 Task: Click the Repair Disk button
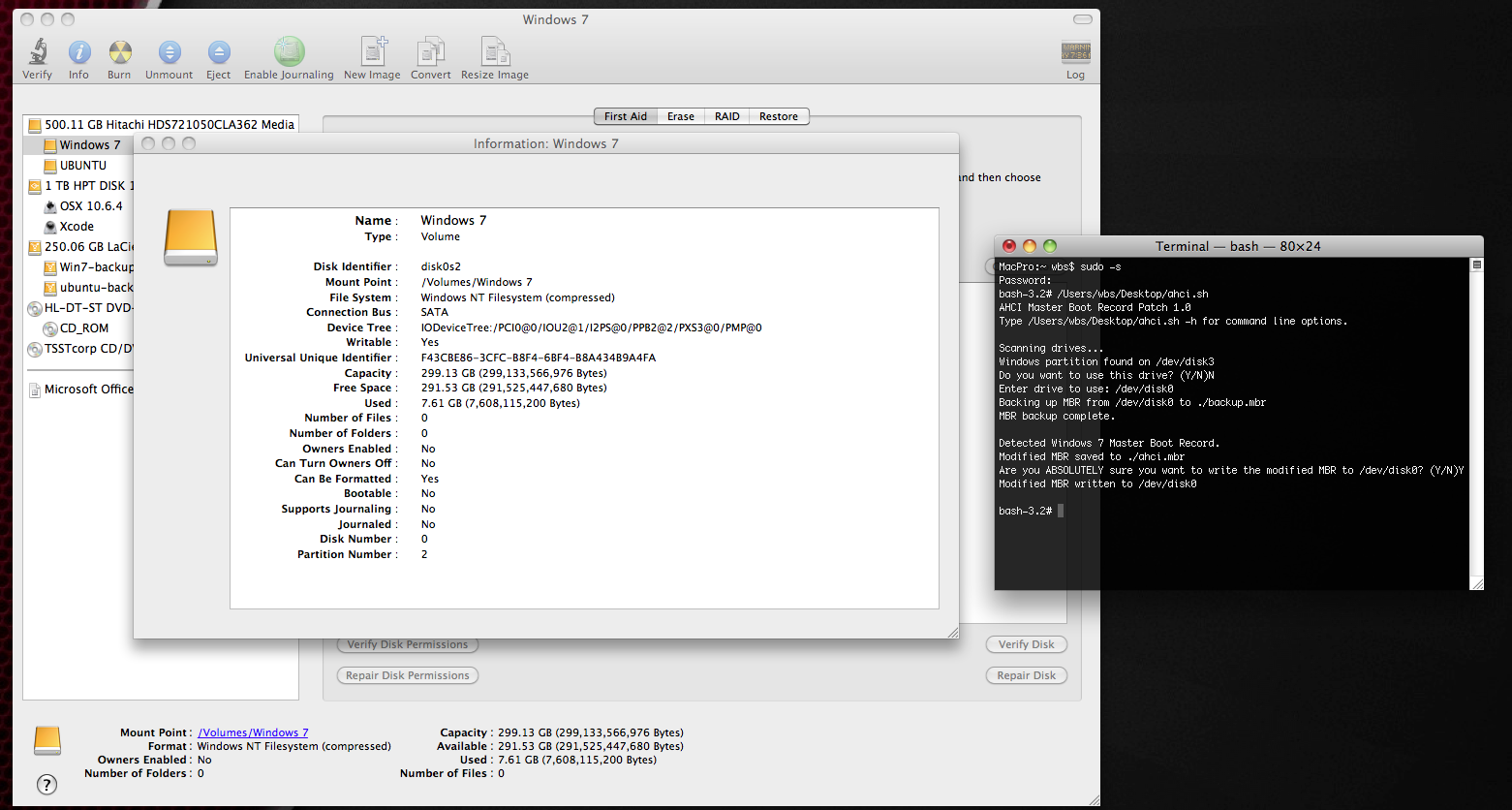(x=1027, y=675)
